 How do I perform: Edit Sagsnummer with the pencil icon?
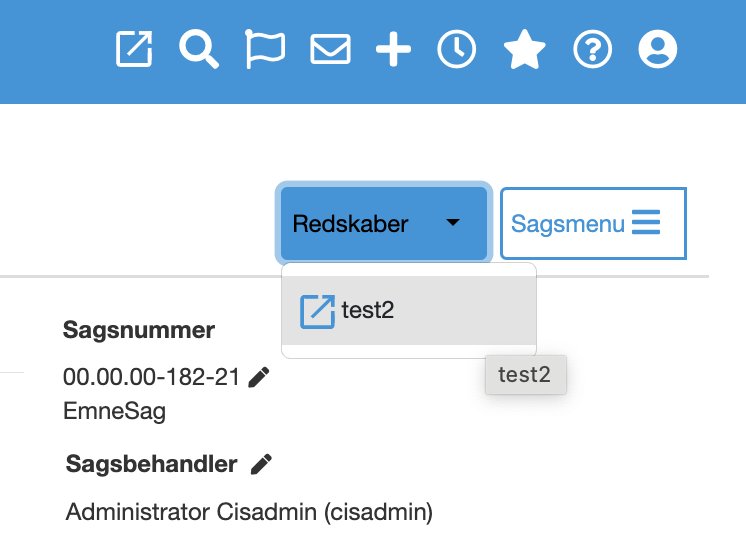pos(259,377)
